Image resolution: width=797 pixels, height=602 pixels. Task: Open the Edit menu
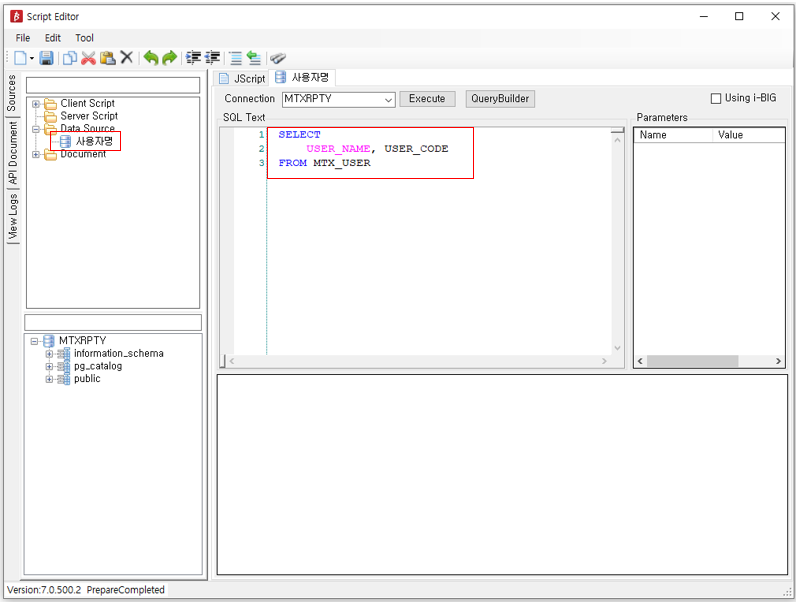coord(53,38)
